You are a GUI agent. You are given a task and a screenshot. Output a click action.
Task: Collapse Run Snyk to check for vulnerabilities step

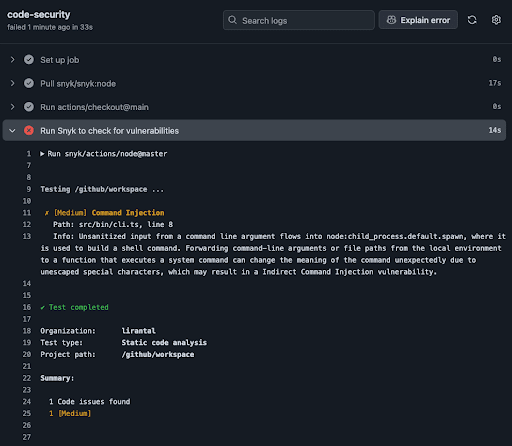click(x=13, y=131)
